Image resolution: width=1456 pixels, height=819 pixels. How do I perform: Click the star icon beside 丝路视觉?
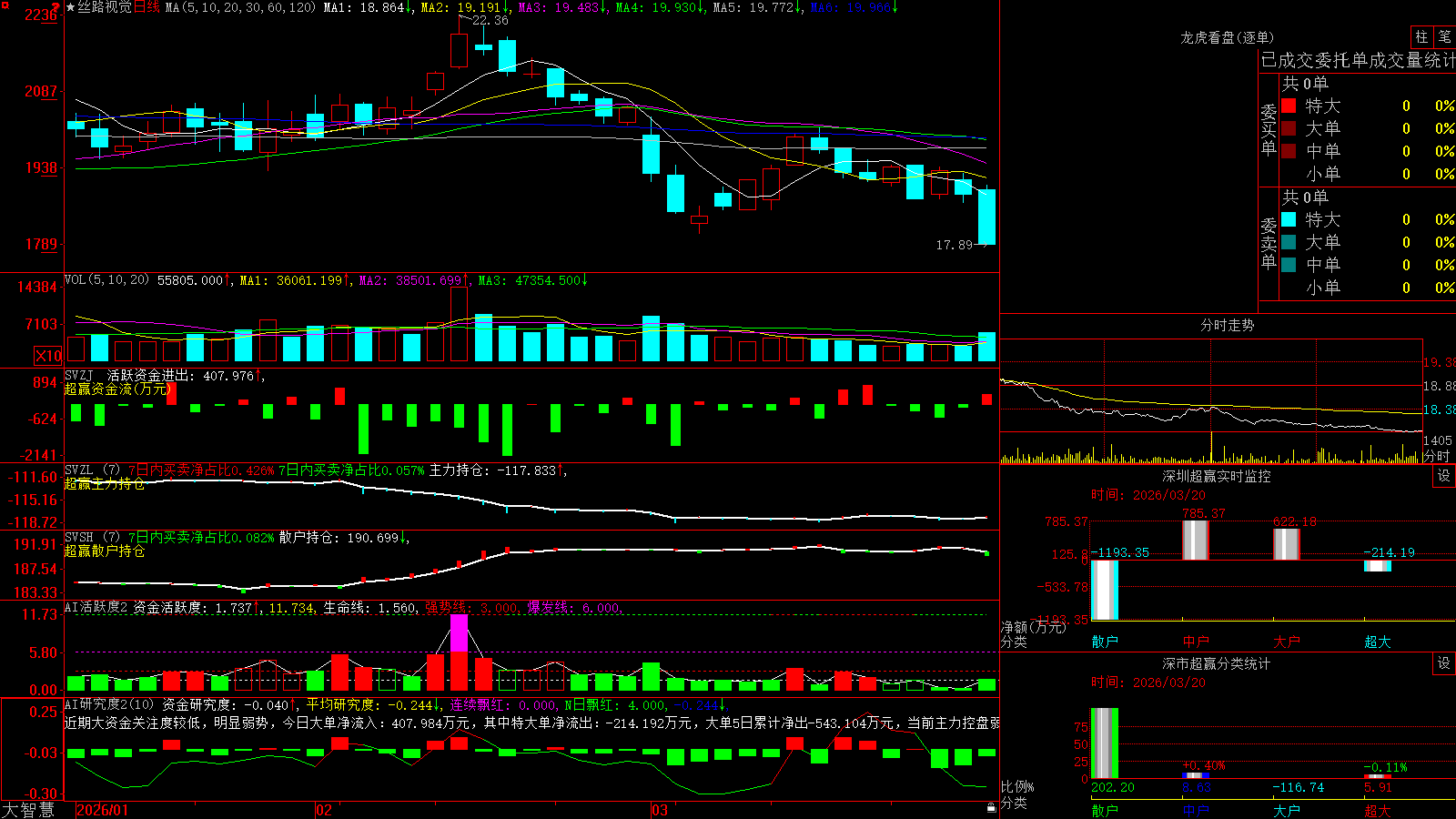click(x=70, y=7)
